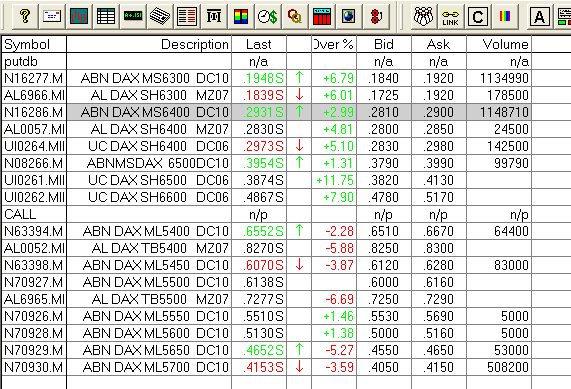Click the Bid column header
Image resolution: width=571 pixels, height=389 pixels.
click(x=384, y=44)
